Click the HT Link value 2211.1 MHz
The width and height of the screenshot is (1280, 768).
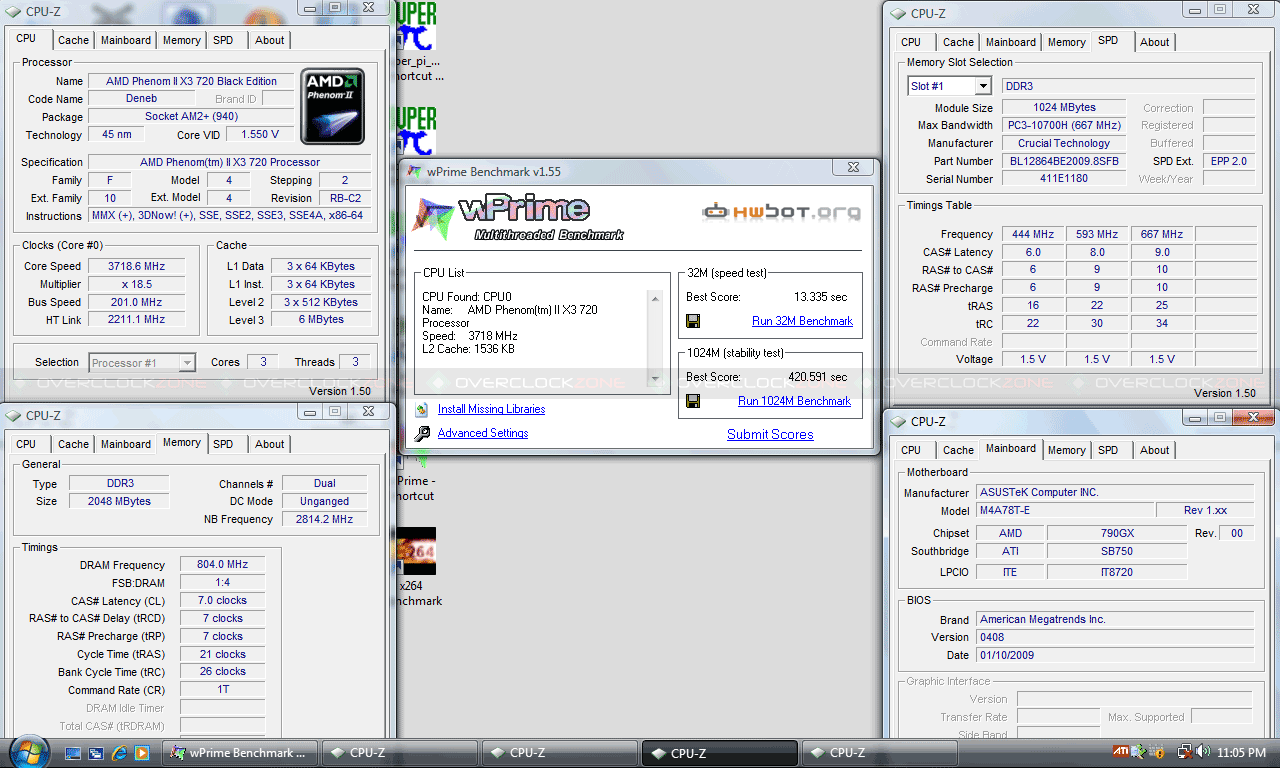[x=136, y=319]
